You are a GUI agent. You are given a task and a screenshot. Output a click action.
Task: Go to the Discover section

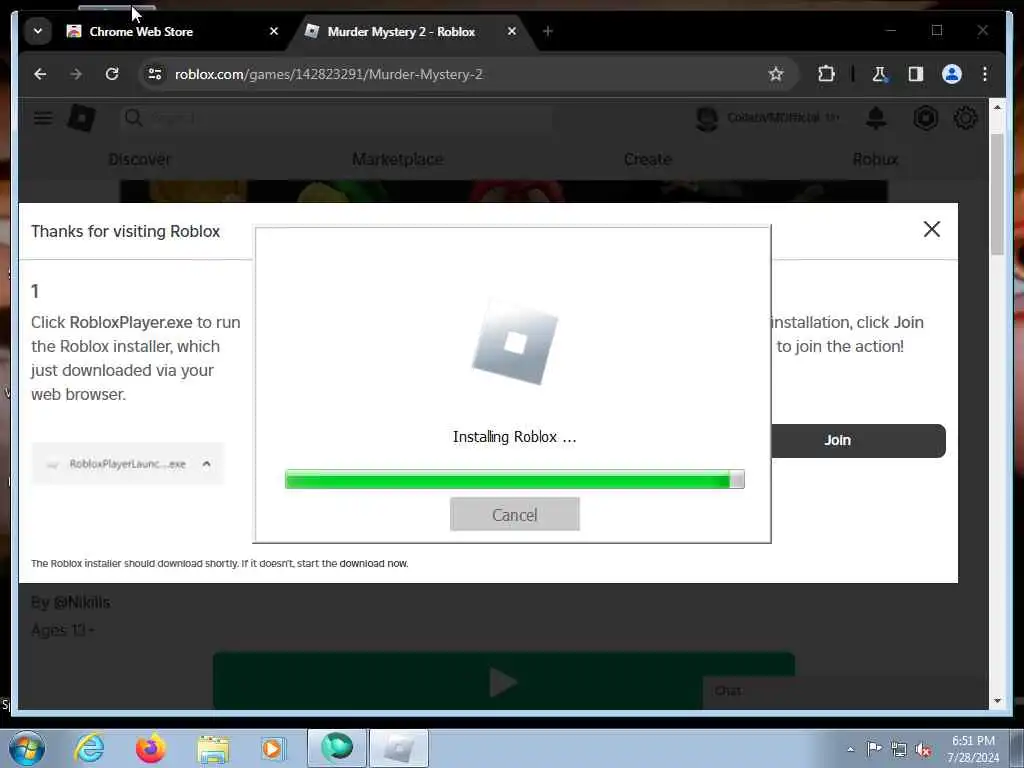coord(139,159)
